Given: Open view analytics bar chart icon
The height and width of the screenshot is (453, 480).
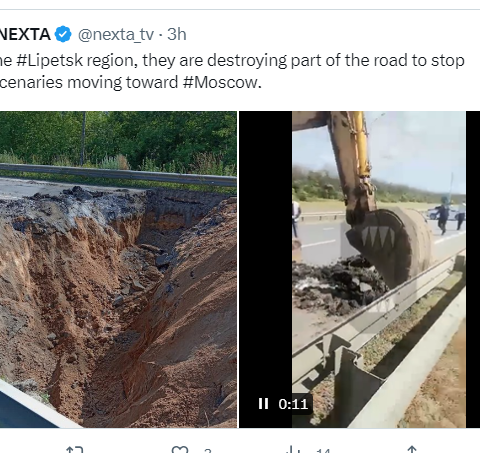Looking at the screenshot, I should (291, 449).
